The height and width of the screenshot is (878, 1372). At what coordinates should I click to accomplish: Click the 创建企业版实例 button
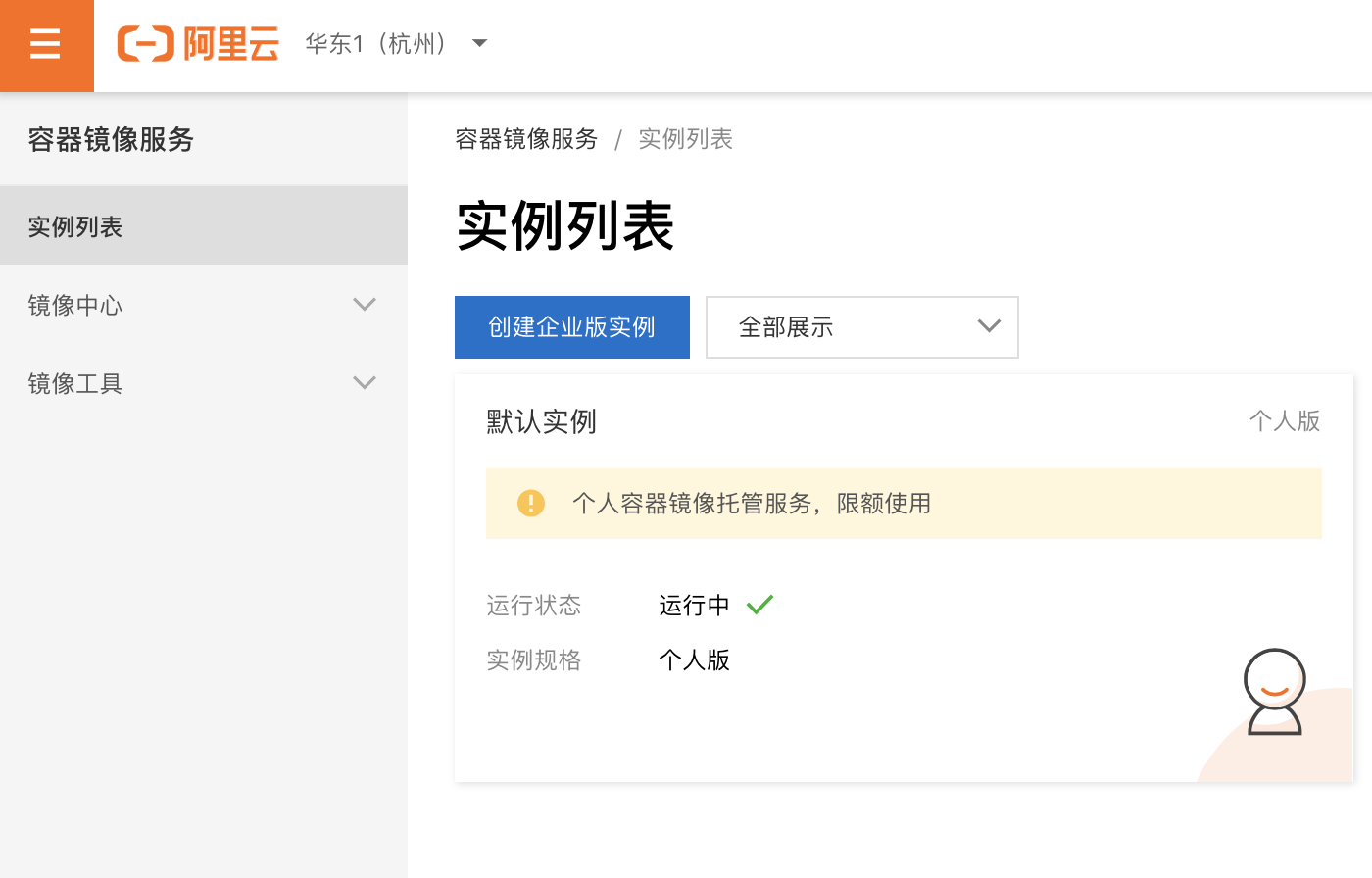[x=571, y=326]
